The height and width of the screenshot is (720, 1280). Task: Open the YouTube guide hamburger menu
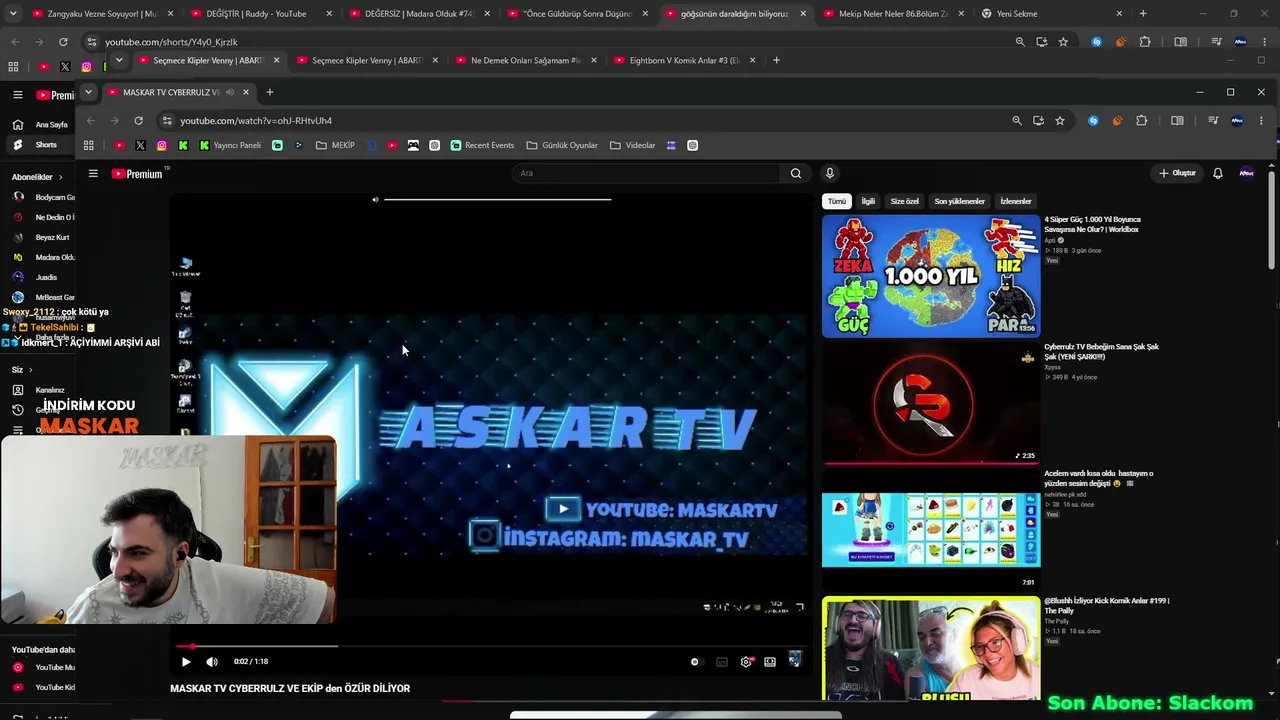[93, 173]
